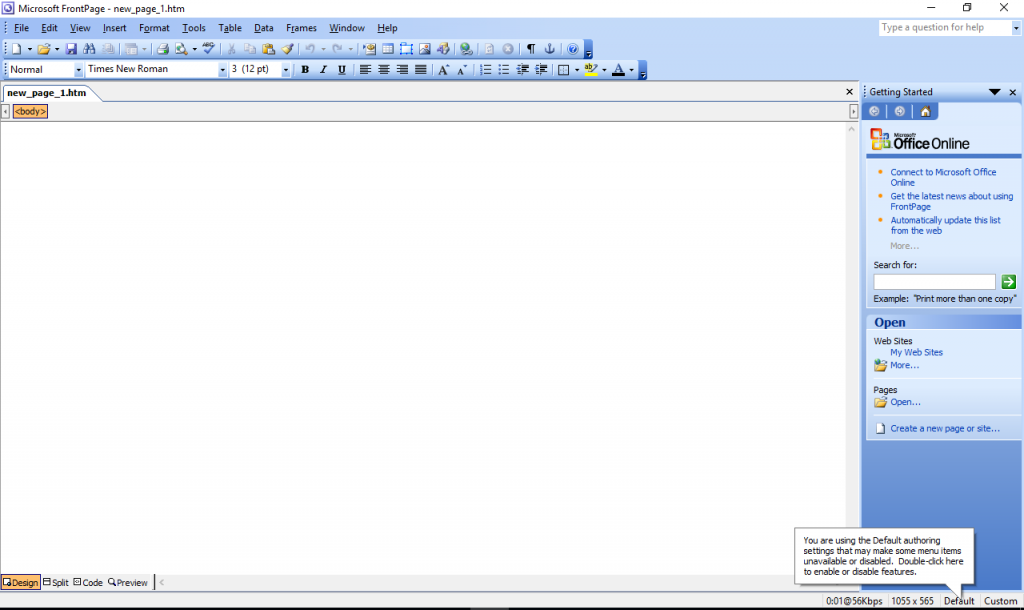This screenshot has height=610, width=1024.
Task: Open the Drawing toolbar icon
Action: (x=443, y=49)
